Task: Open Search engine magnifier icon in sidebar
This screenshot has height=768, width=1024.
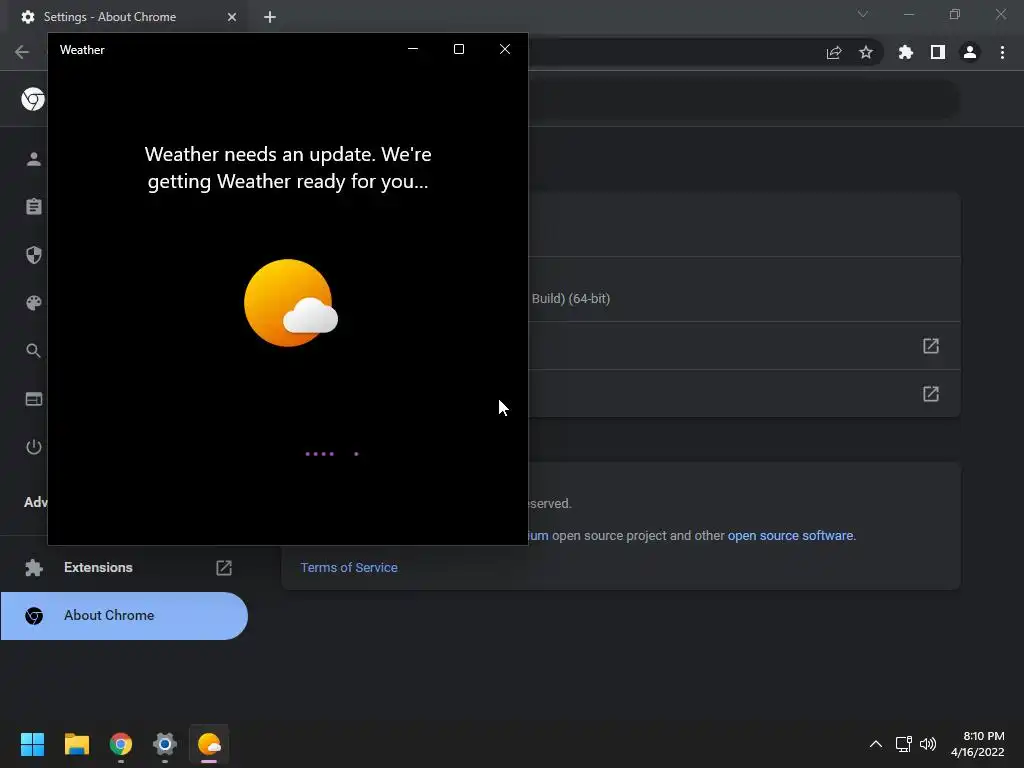Action: (34, 351)
